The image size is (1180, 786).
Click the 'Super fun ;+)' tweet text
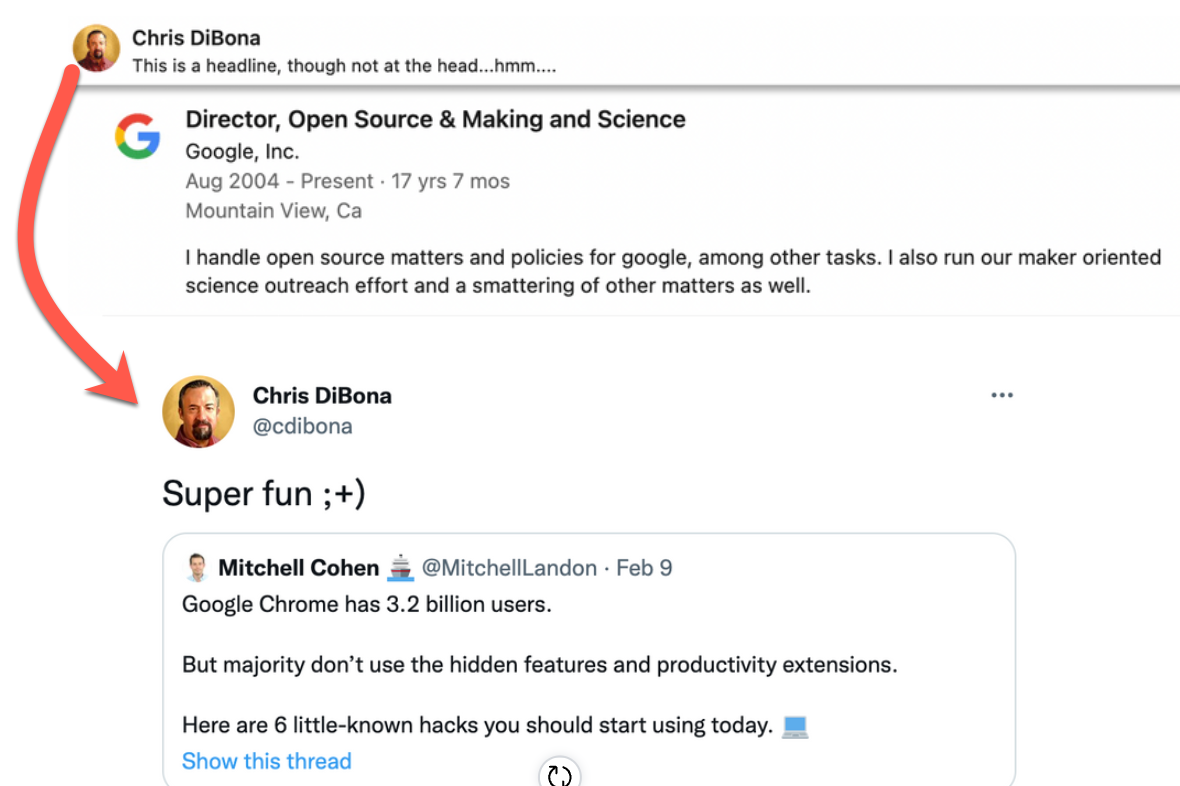coord(264,494)
